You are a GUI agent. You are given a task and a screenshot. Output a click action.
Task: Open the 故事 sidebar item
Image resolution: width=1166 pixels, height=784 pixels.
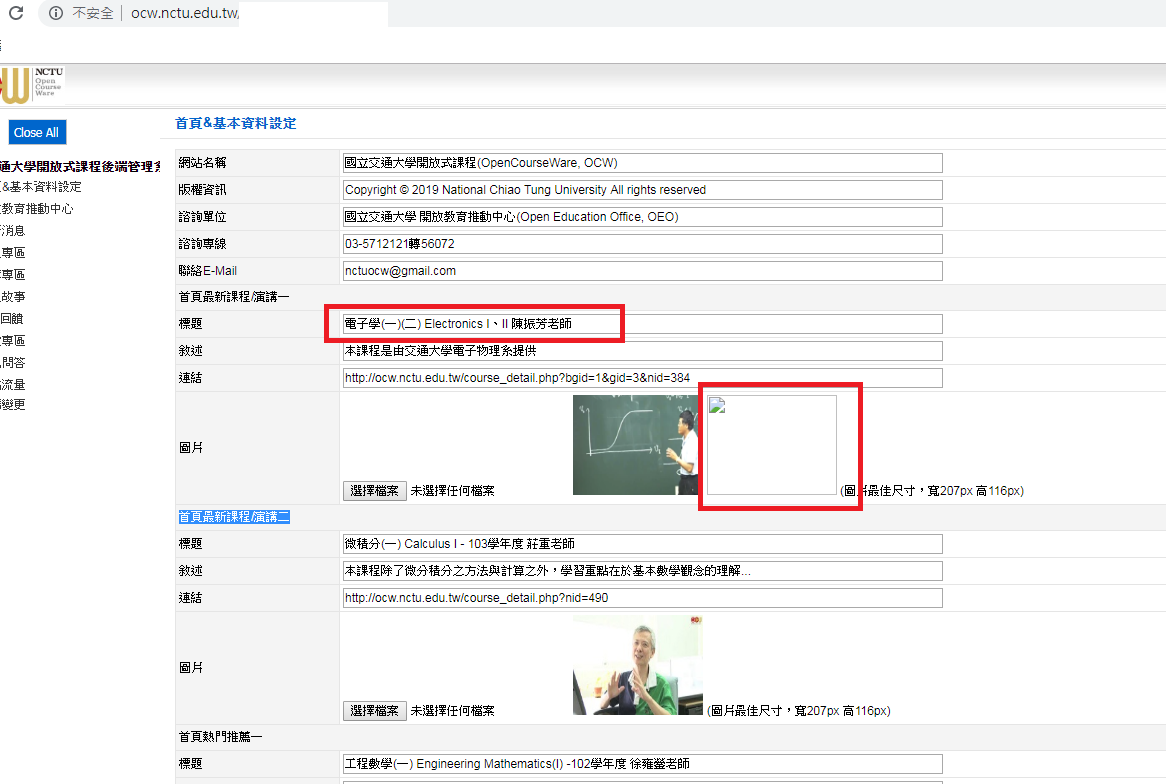click(x=13, y=296)
